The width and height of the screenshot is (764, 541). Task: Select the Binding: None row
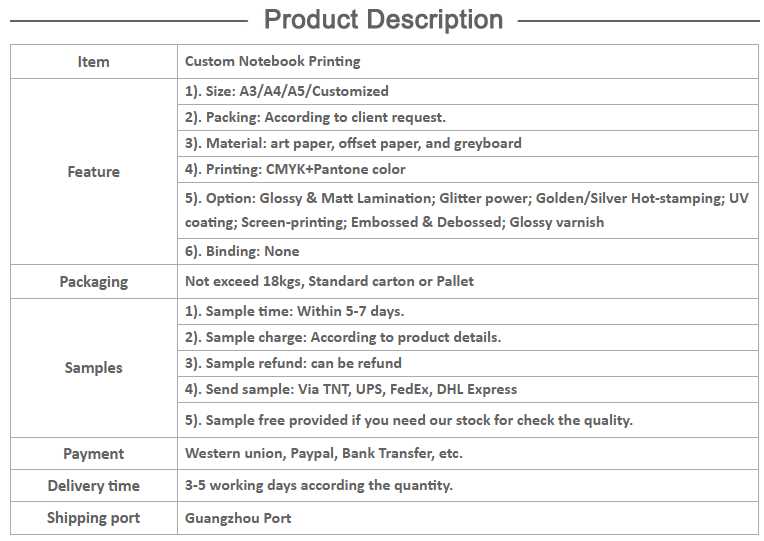(x=242, y=251)
